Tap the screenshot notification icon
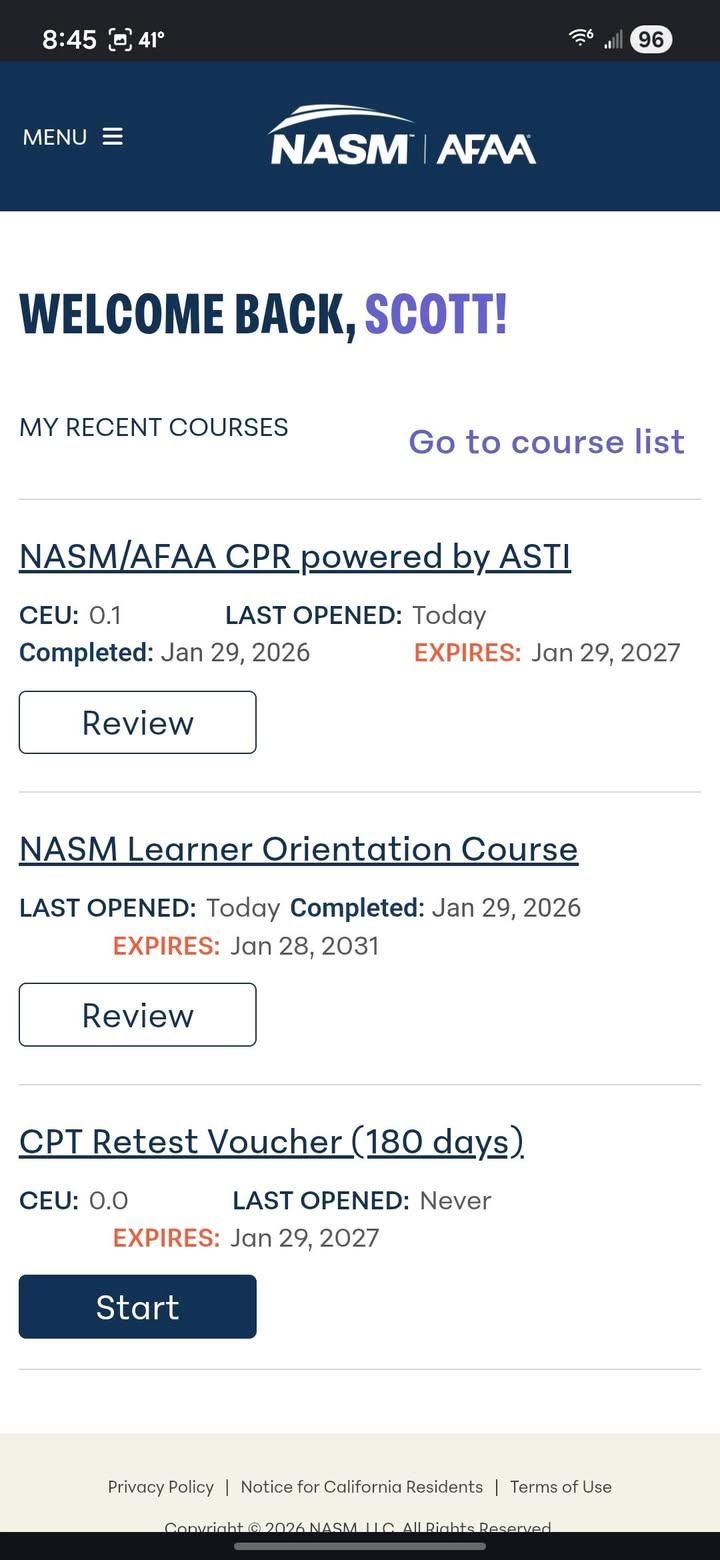Image resolution: width=720 pixels, height=1560 pixels. [120, 40]
